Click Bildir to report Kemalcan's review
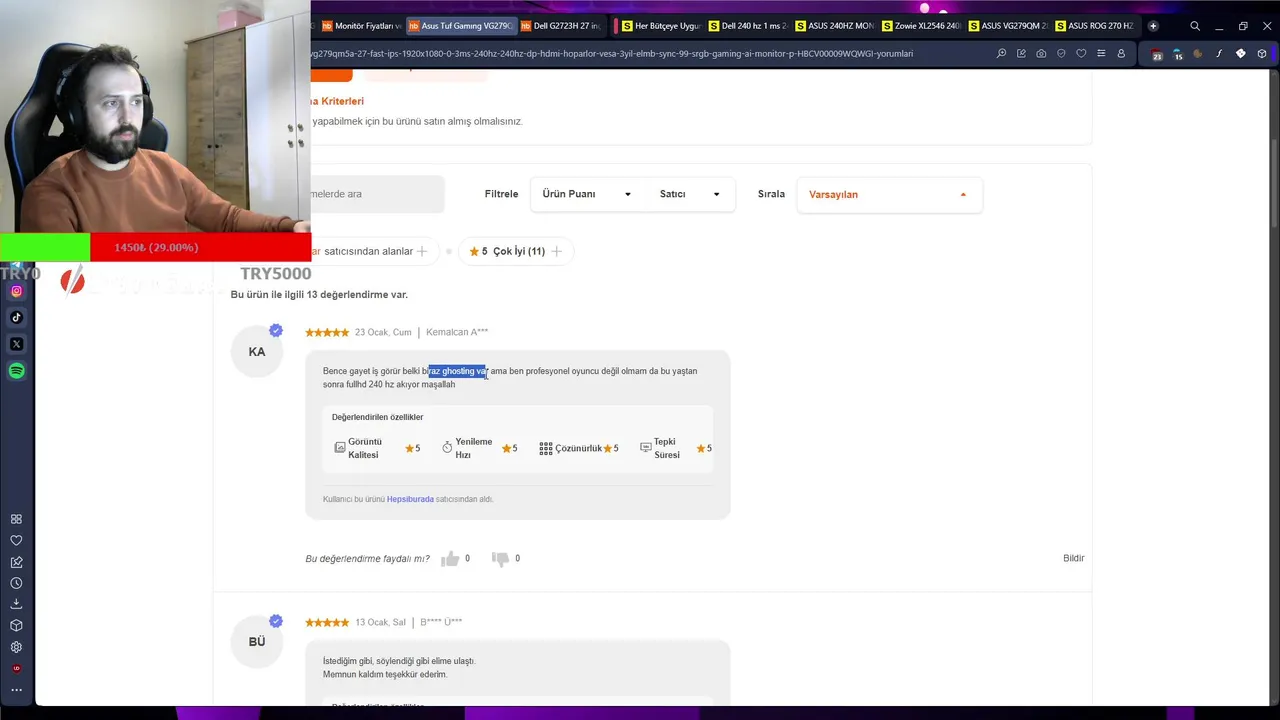The image size is (1280, 720). point(1073,558)
